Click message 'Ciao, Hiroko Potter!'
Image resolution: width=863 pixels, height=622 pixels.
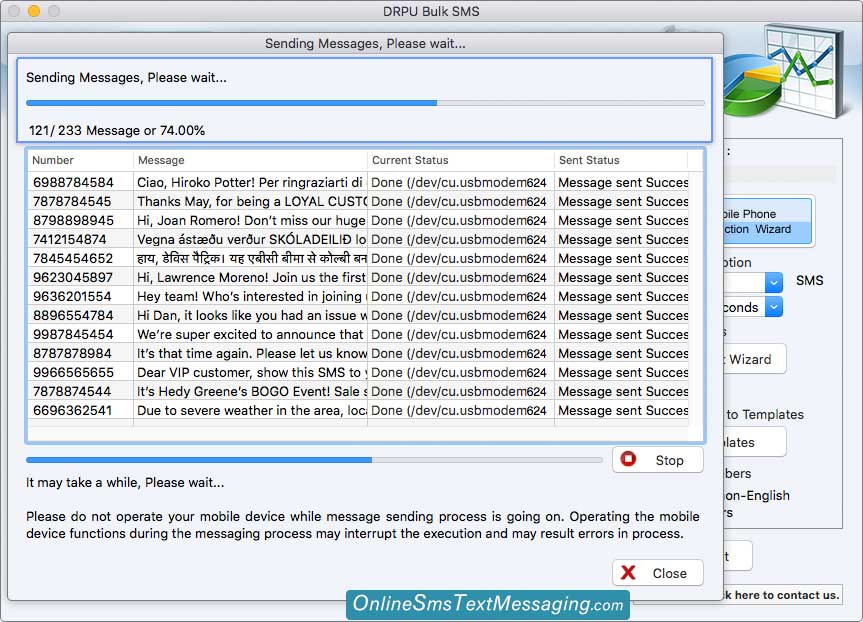pyautogui.click(x=250, y=182)
